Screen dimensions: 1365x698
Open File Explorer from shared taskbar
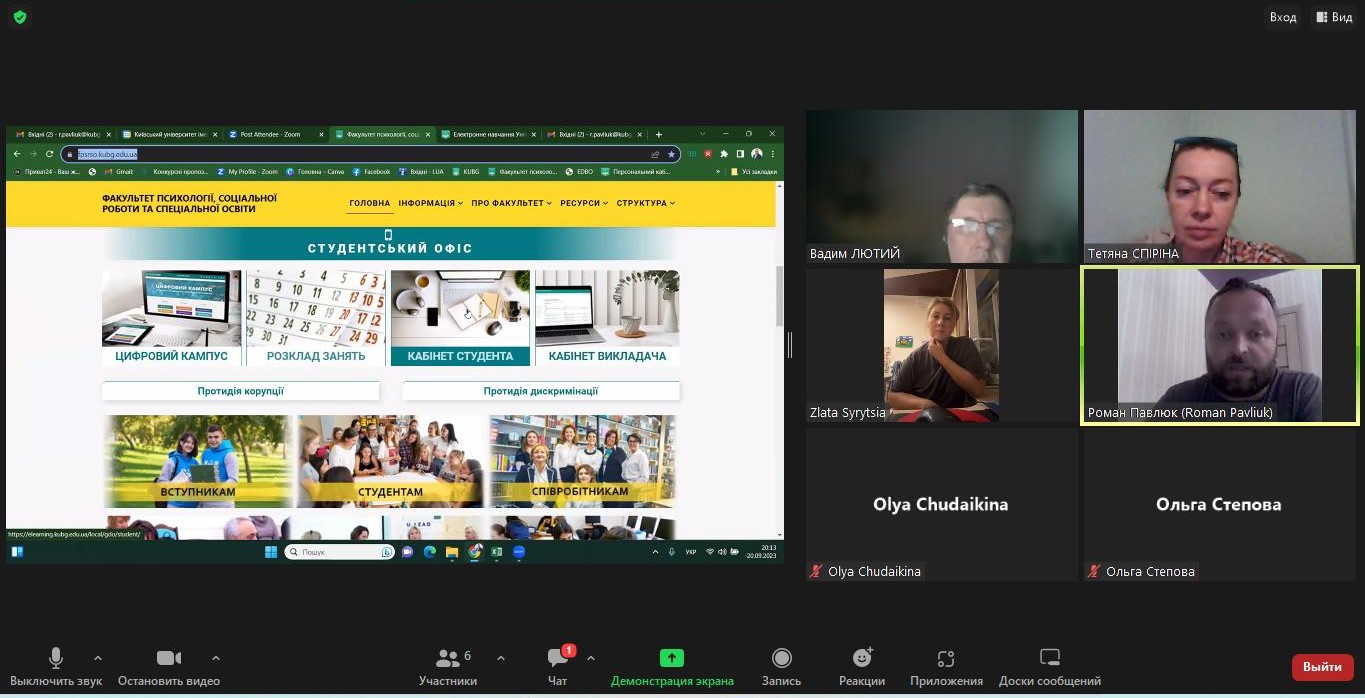click(x=452, y=551)
